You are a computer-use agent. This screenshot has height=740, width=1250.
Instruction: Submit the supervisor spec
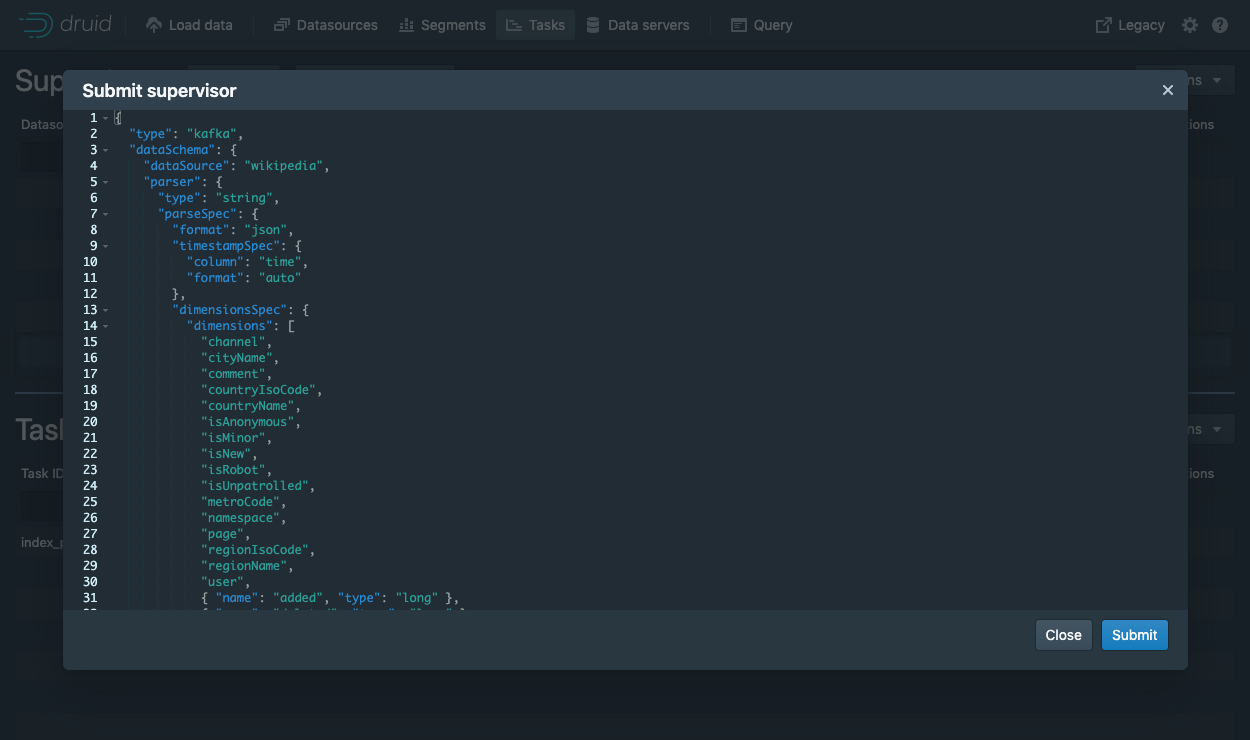pos(1134,635)
